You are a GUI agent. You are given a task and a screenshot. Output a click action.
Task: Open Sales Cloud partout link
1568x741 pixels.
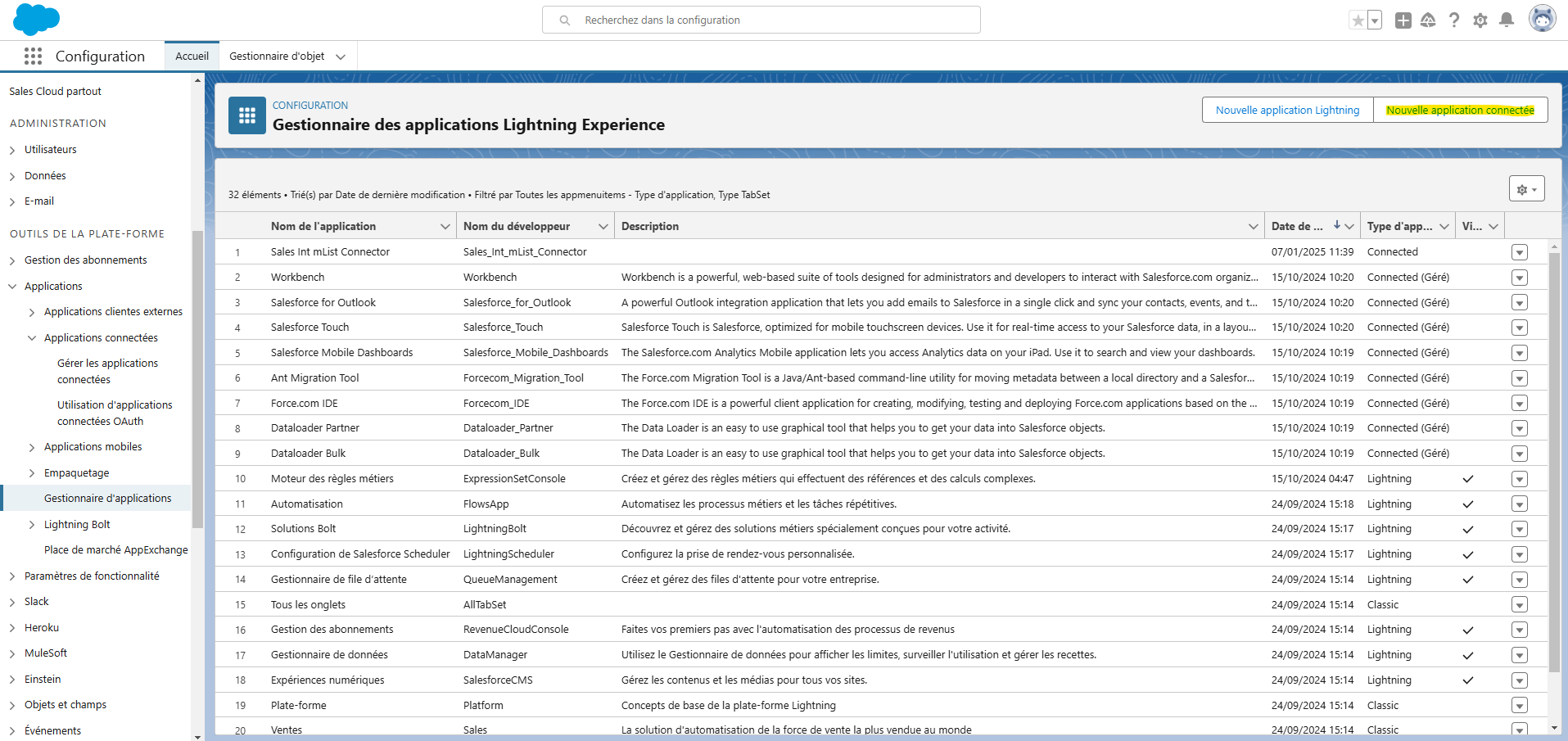coord(56,91)
